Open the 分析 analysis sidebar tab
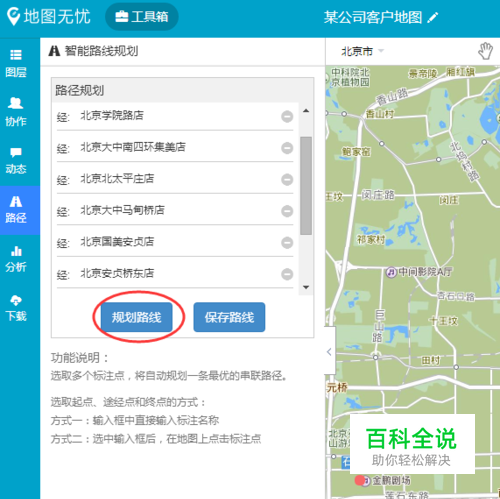This screenshot has height=499, width=500. (16, 259)
